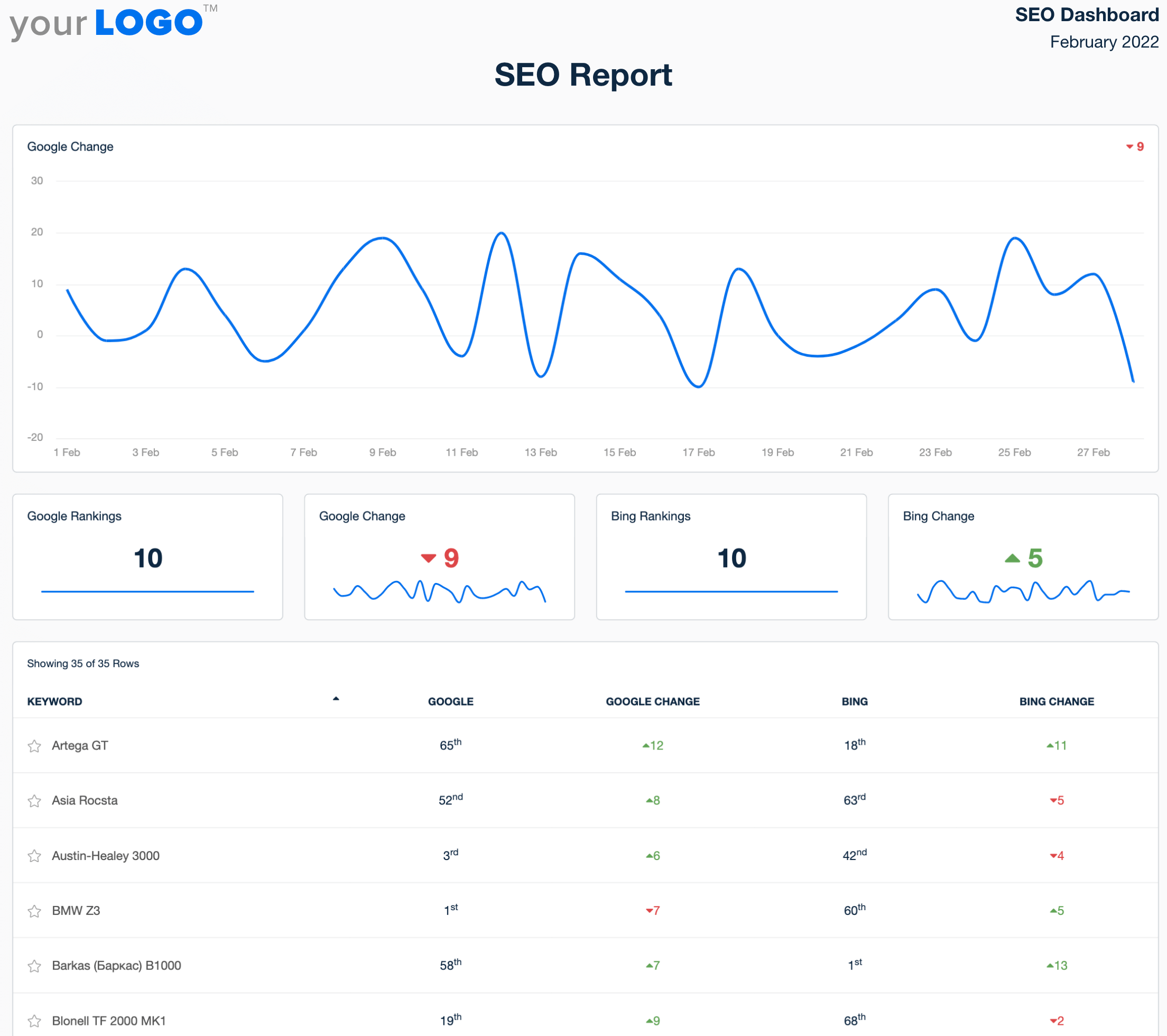Toggle the favorite star for BMW Z3
1167x1036 pixels.
pos(34,911)
